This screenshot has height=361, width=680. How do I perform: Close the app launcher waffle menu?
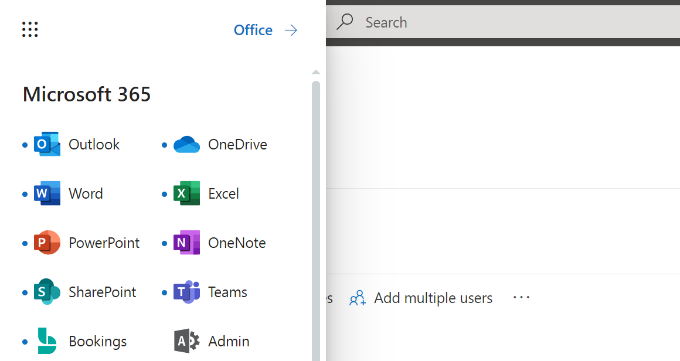coord(30,30)
